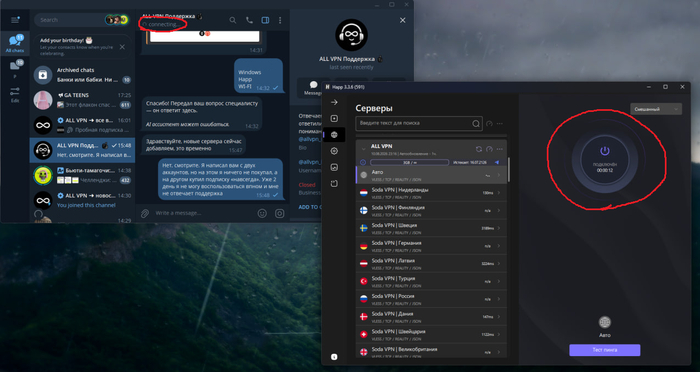Refresh the ALL VPN subscription

coord(479,149)
